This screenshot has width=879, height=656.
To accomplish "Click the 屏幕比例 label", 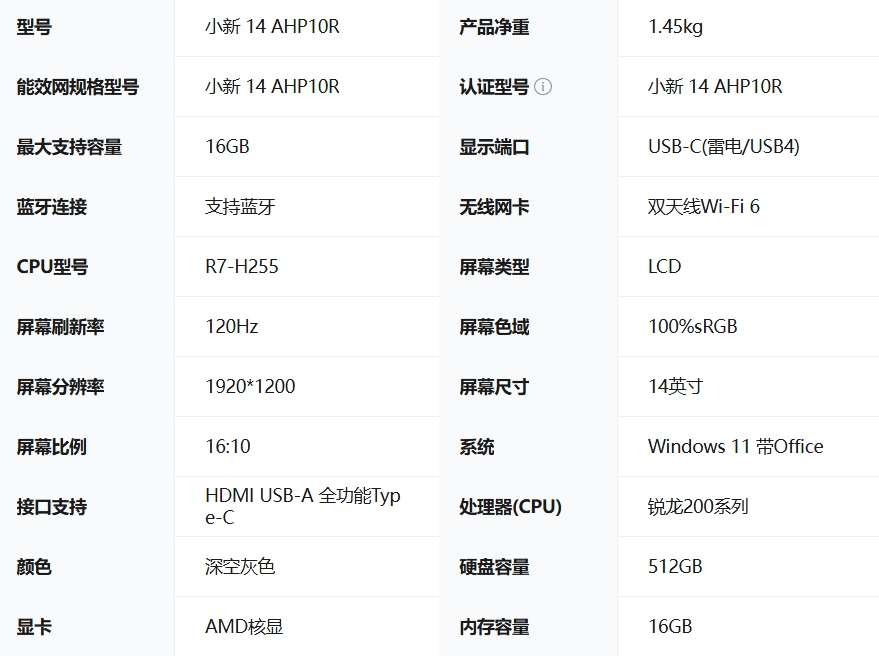I will [52, 447].
